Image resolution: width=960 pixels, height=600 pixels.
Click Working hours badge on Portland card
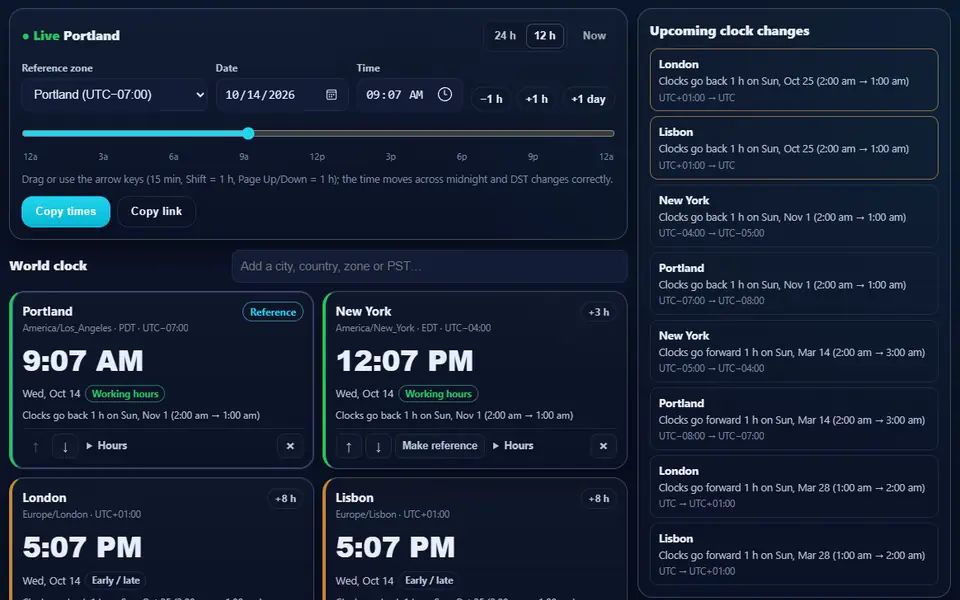(x=125, y=394)
